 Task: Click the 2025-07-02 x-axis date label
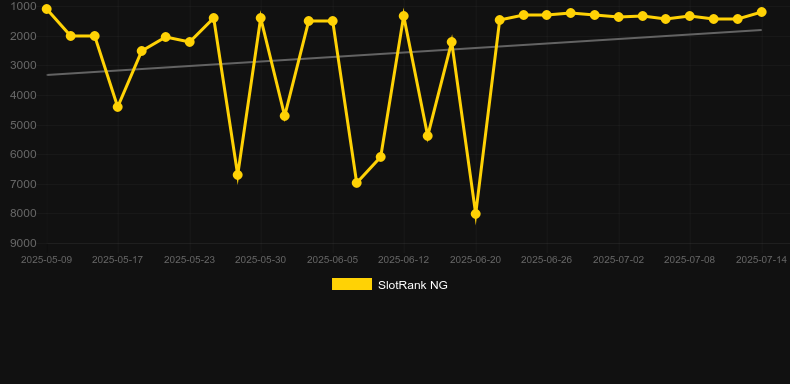coord(619,260)
